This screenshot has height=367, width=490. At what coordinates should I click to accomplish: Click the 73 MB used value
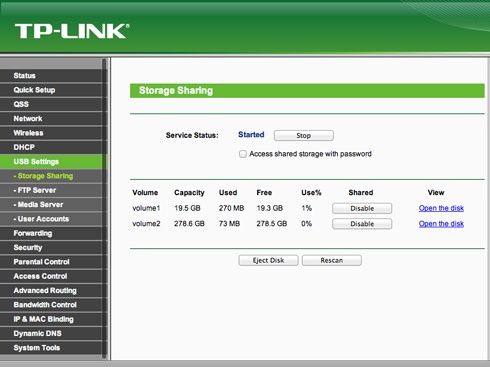229,224
